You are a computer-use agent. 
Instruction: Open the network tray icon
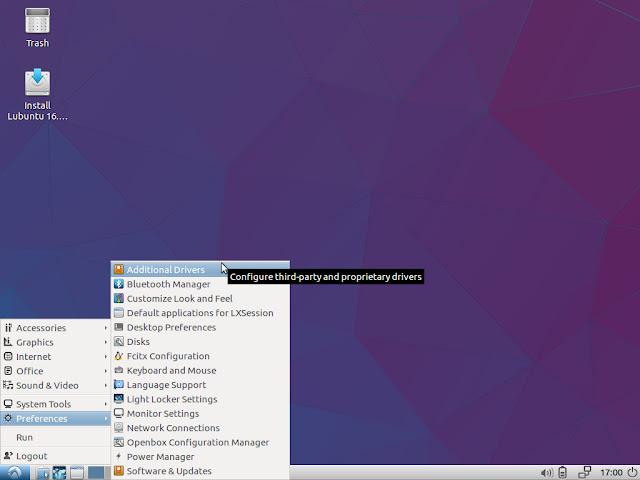point(584,472)
